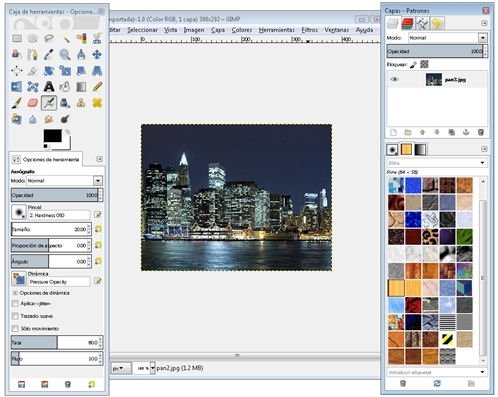498x397 pixels.
Task: Anchor the floating layer in Capas panel
Action: [x=466, y=132]
